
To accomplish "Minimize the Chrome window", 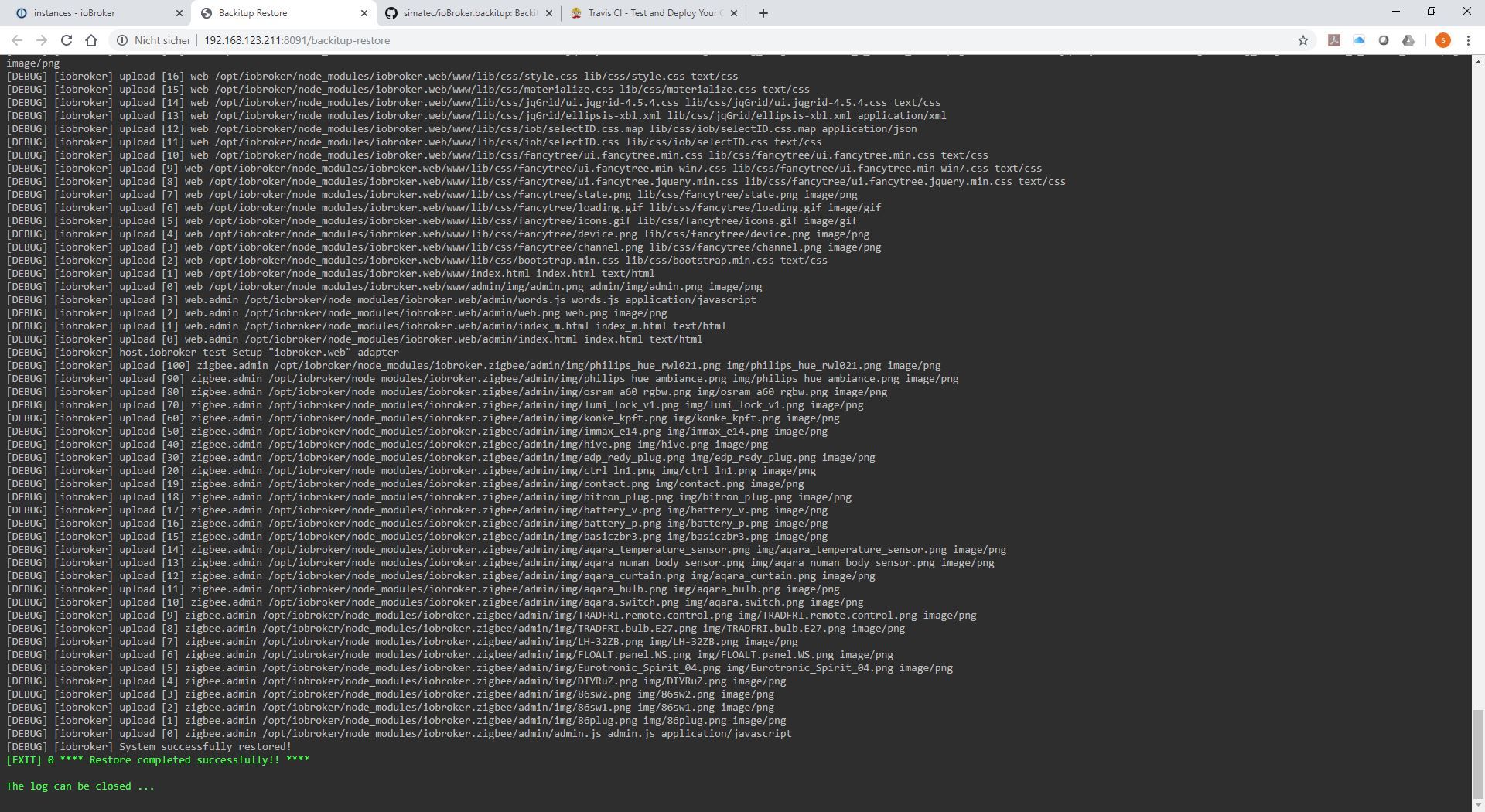I will [1396, 11].
